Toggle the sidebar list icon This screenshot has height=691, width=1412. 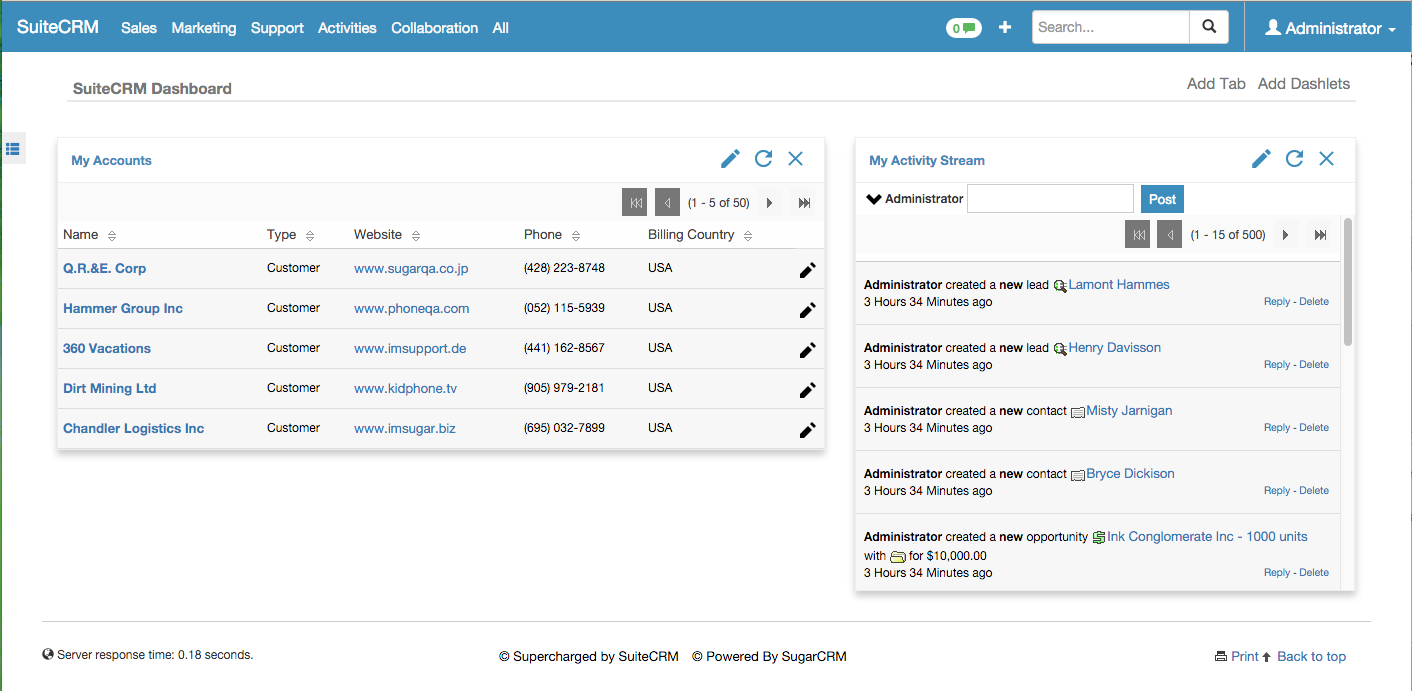(x=13, y=149)
